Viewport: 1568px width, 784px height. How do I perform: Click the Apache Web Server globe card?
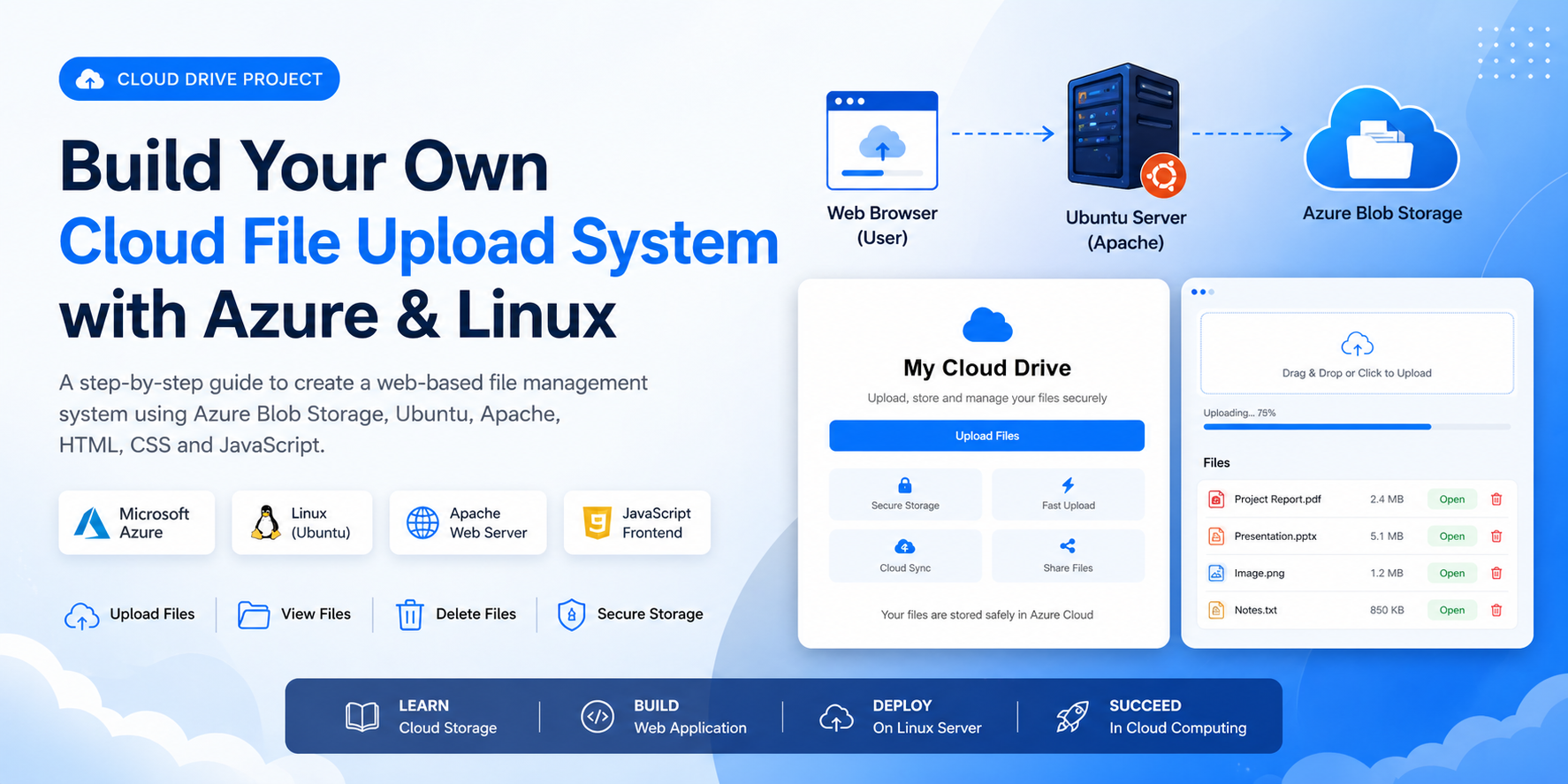pyautogui.click(x=468, y=522)
